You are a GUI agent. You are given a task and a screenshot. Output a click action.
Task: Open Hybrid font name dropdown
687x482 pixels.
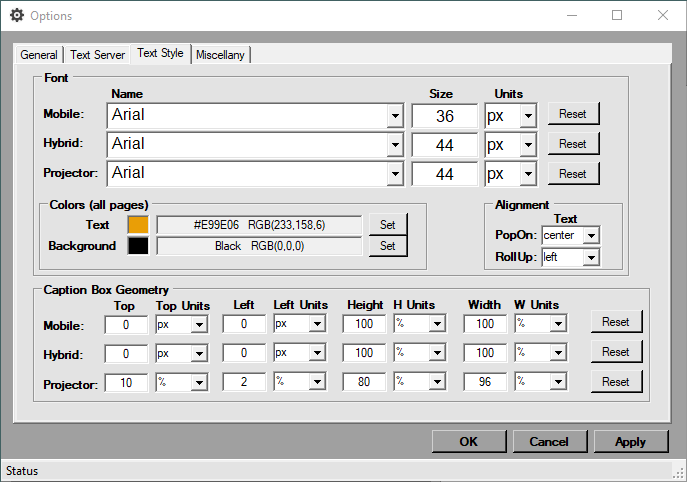(395, 145)
